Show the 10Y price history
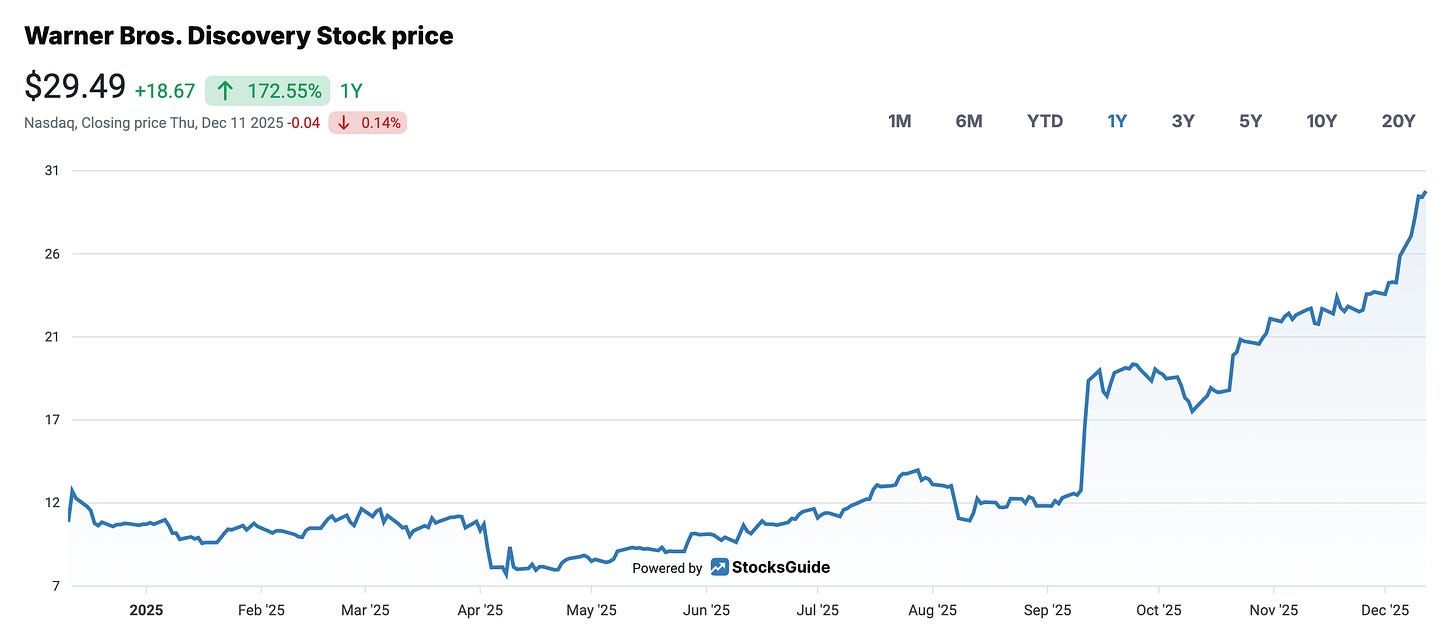Image resolution: width=1456 pixels, height=640 pixels. (1321, 121)
